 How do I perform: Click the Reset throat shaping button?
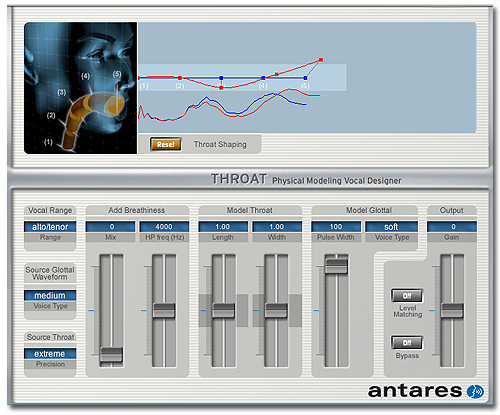click(x=166, y=144)
